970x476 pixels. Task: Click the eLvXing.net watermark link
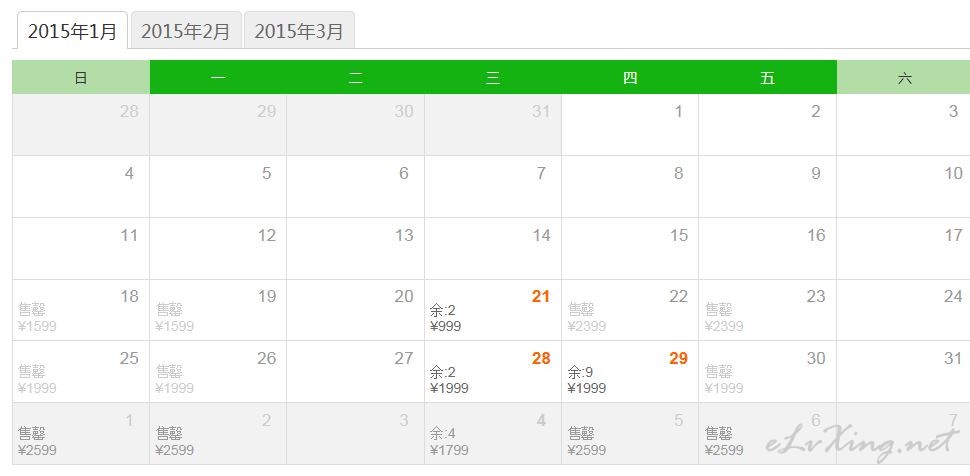pos(863,443)
